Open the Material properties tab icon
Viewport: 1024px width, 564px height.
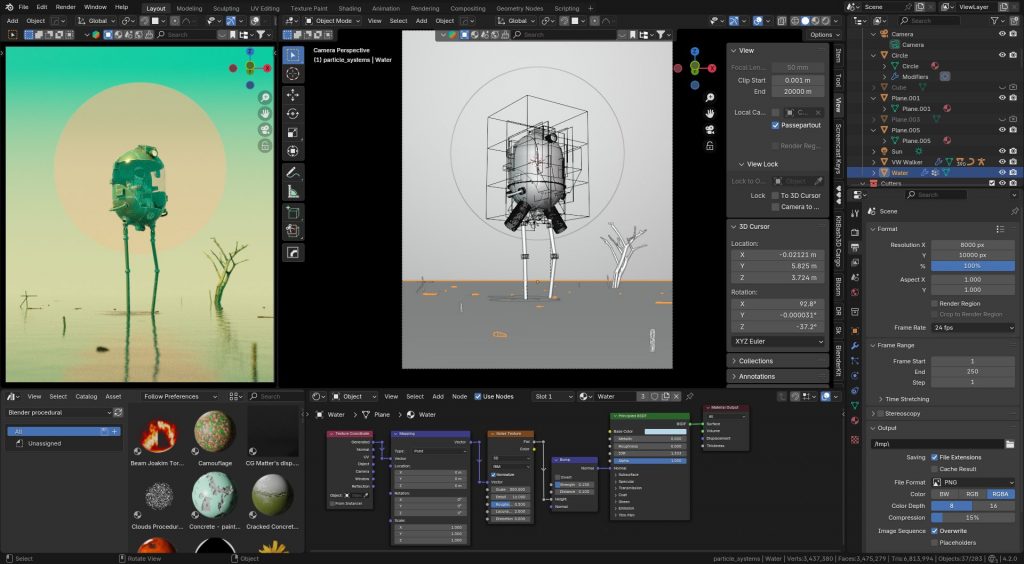point(856,421)
